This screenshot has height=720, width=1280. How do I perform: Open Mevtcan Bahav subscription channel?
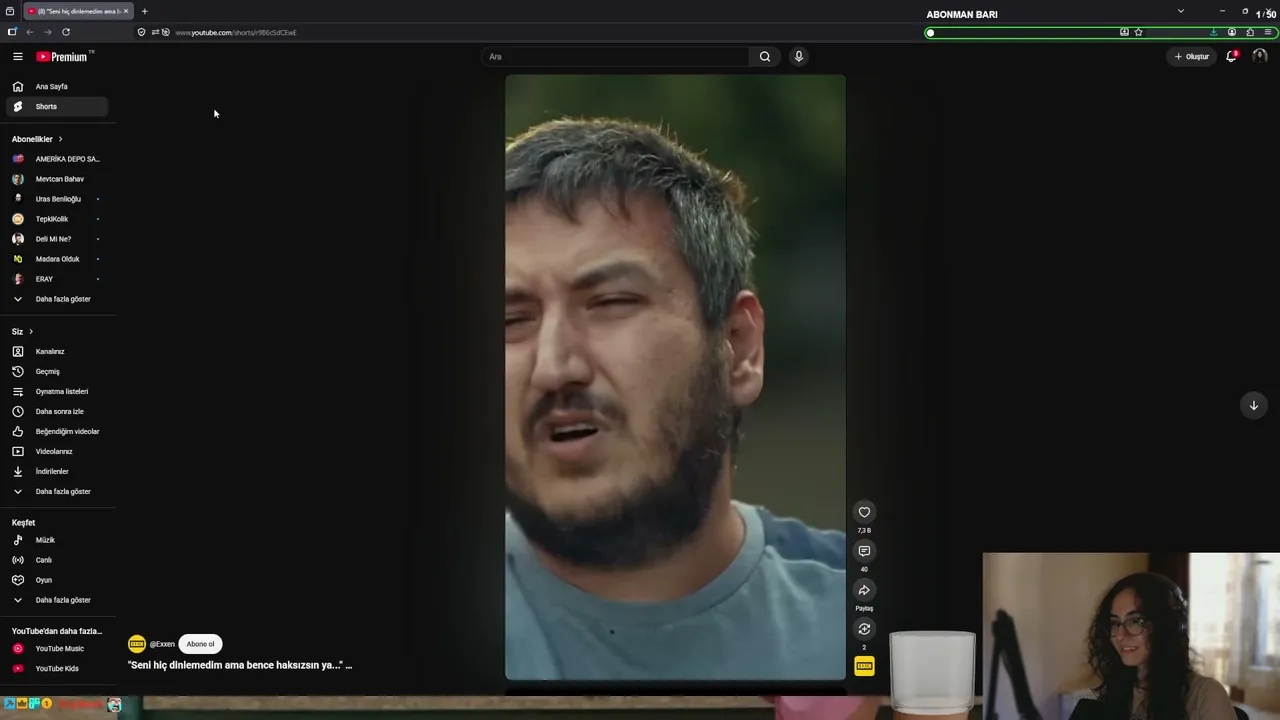(x=56, y=179)
